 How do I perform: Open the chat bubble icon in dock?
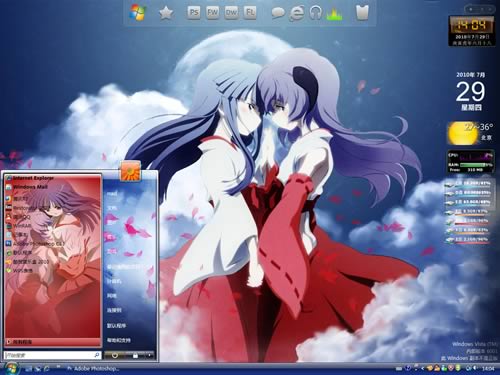278,13
